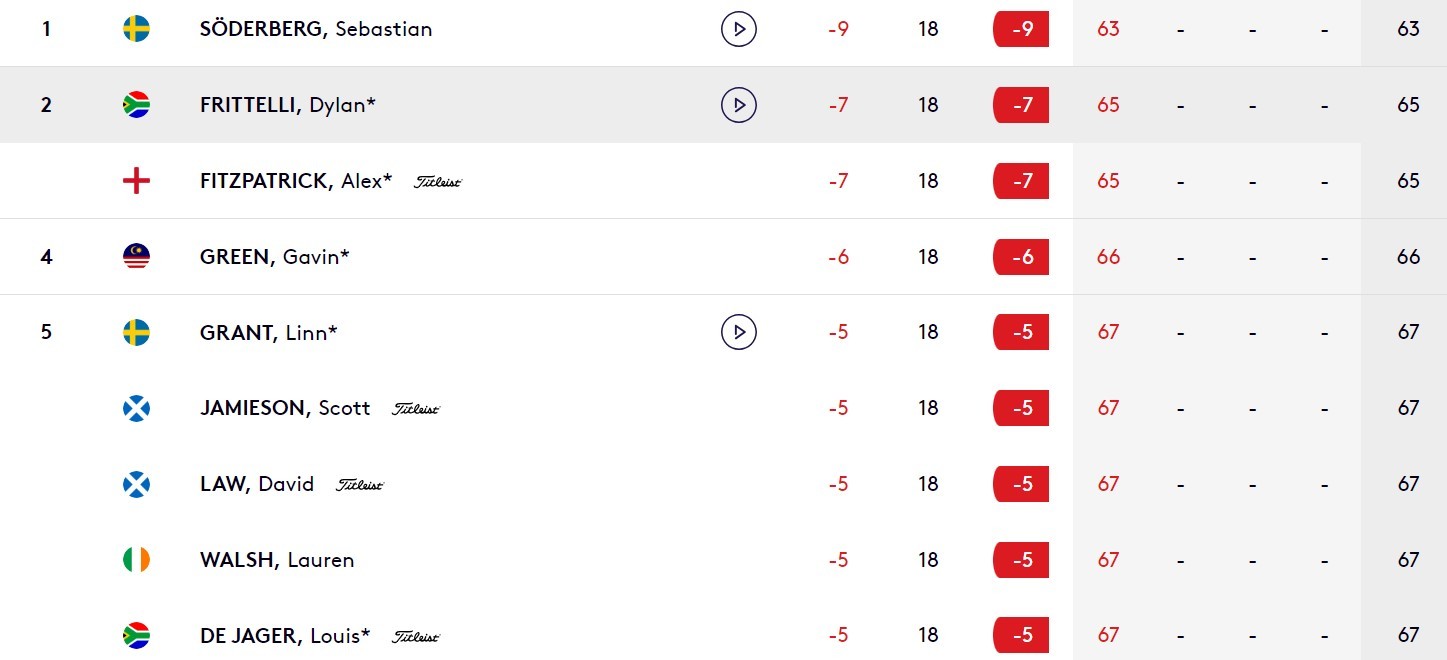Image resolution: width=1447 pixels, height=660 pixels.
Task: Play video highlights for Frittelli
Action: coord(739,105)
